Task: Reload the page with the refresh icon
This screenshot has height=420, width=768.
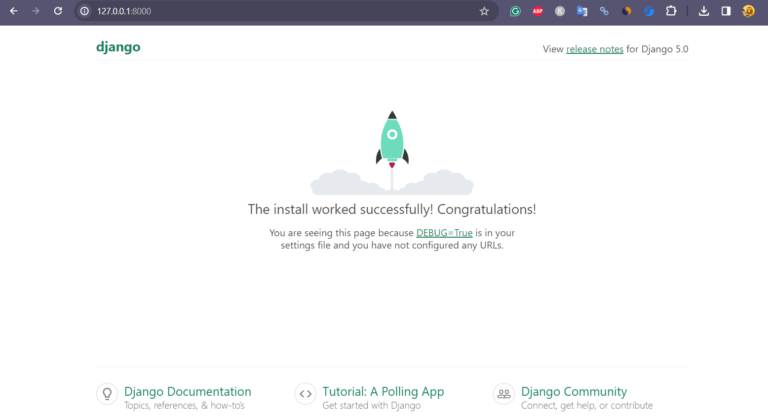Action: 58,11
